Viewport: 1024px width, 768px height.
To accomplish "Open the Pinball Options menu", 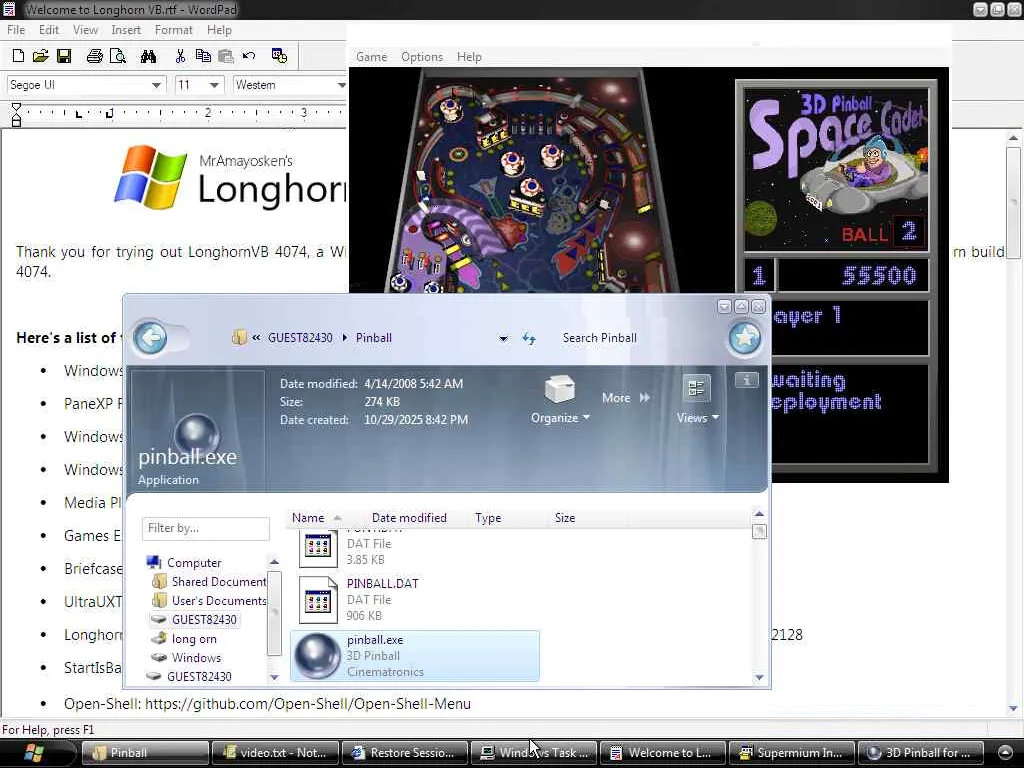I will [422, 57].
